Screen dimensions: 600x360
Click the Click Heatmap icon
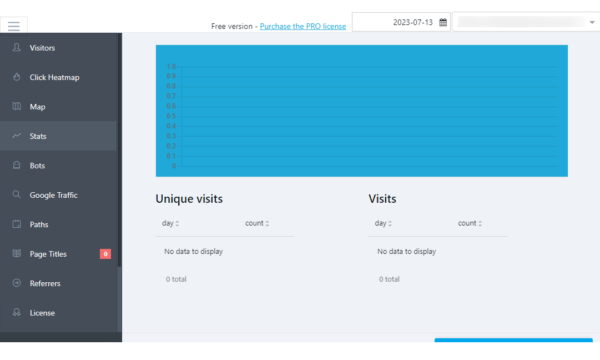(16, 77)
